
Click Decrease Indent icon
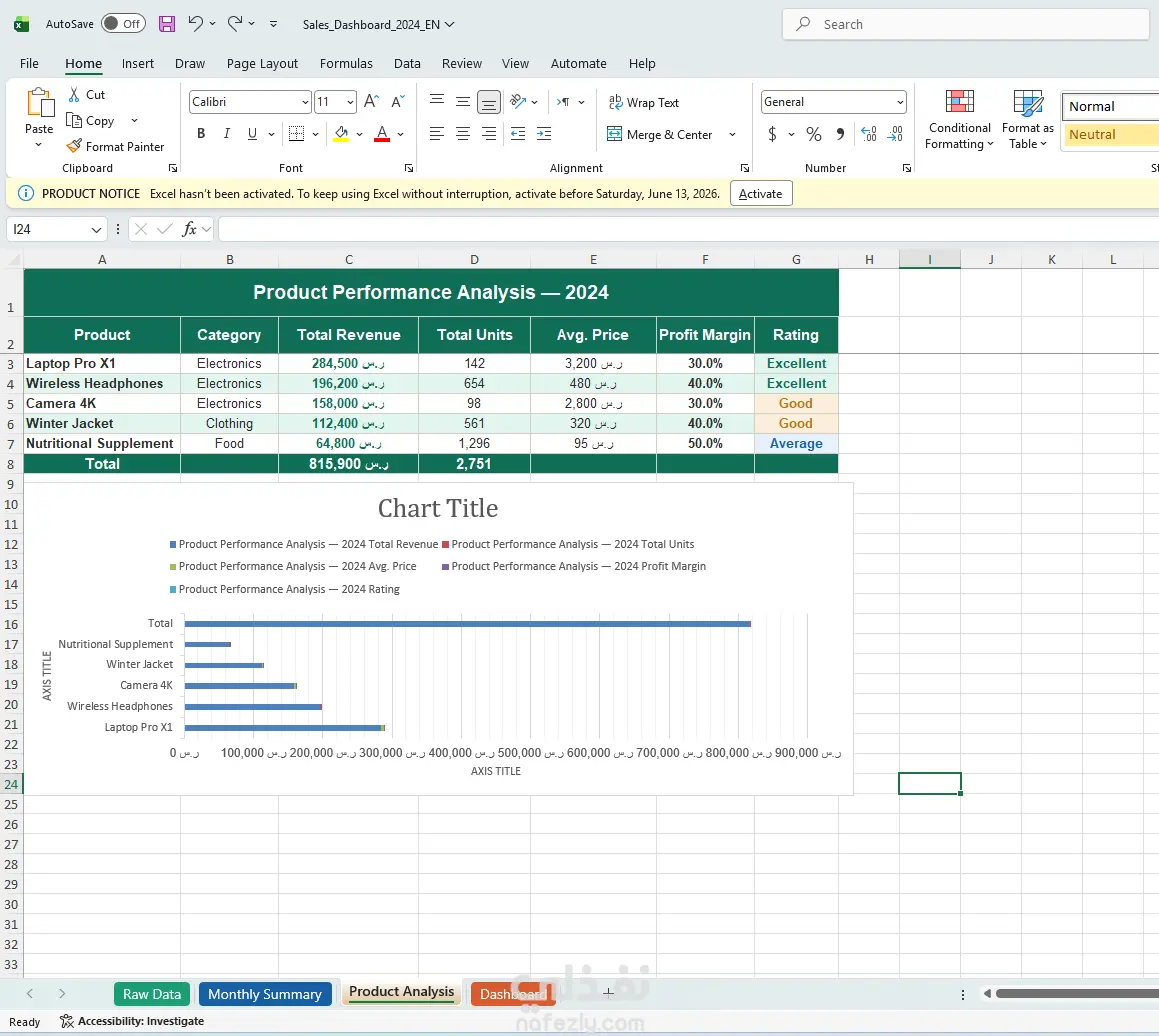tap(518, 134)
